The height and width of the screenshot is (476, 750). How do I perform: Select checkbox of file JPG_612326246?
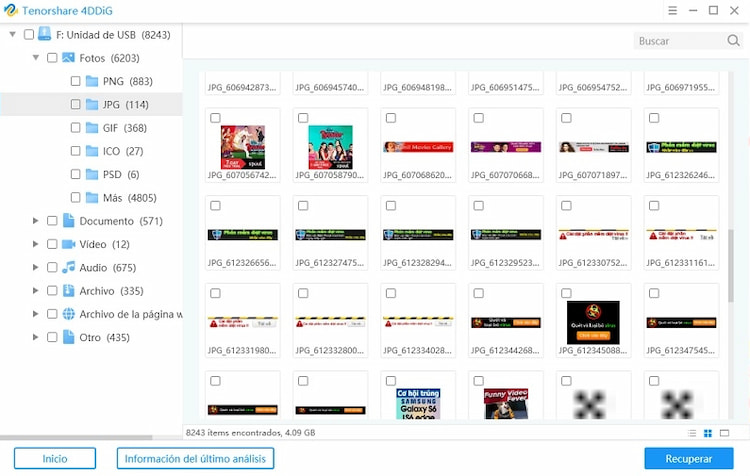(x=654, y=118)
